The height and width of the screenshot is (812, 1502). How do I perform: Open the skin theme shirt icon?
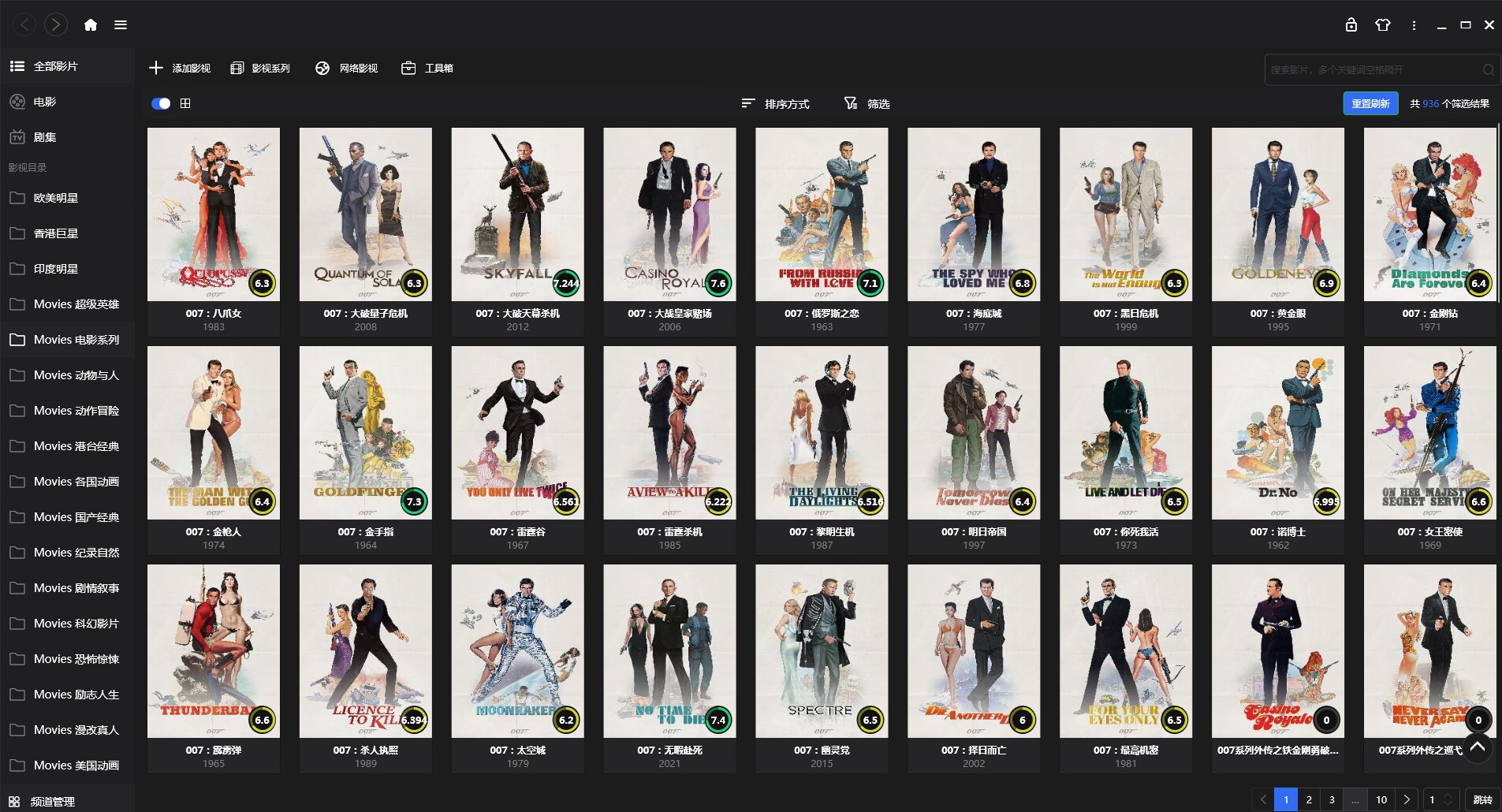1382,25
